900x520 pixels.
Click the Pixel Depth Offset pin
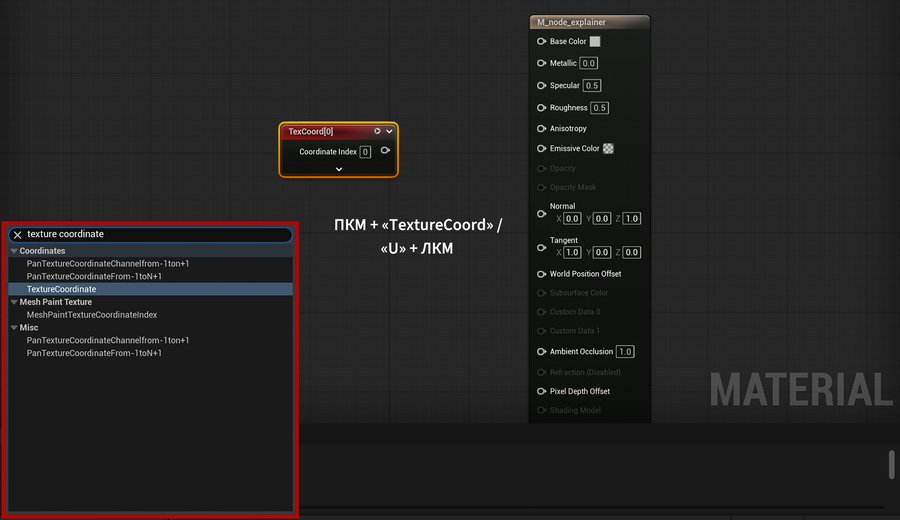pyautogui.click(x=541, y=391)
